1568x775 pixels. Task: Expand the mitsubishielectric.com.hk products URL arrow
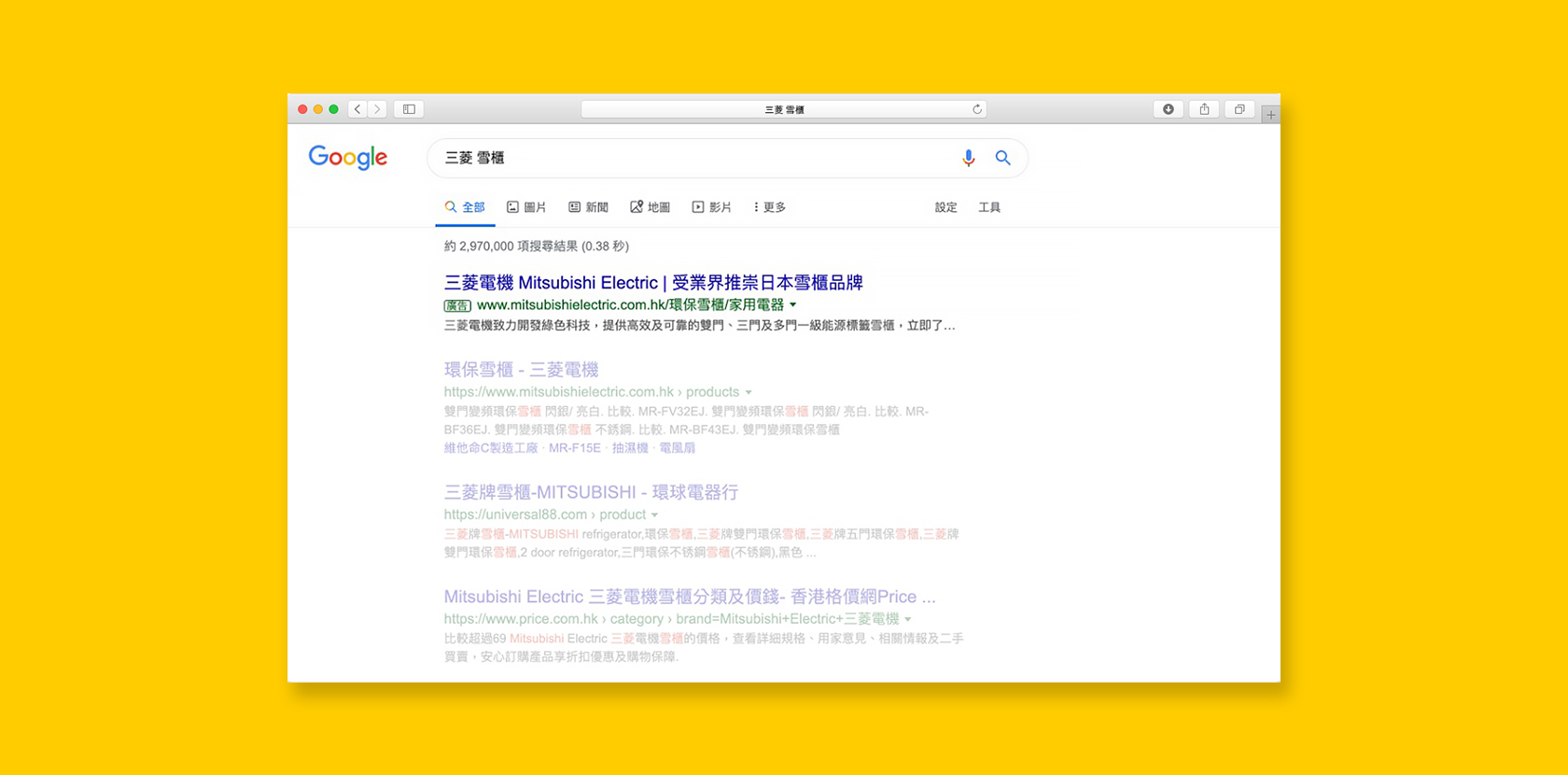point(749,392)
